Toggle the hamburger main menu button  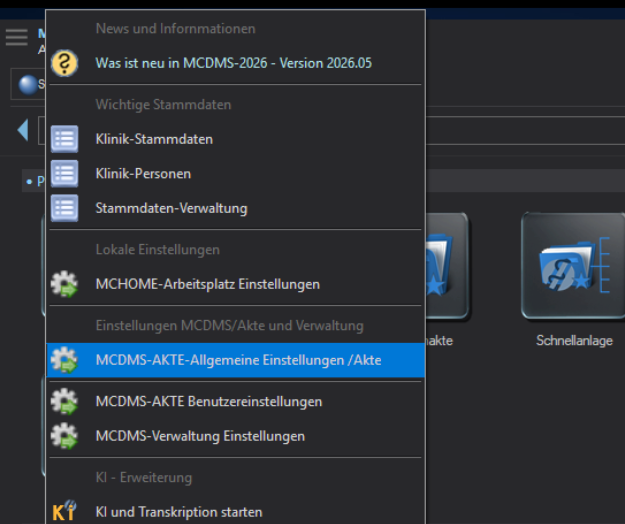16,37
